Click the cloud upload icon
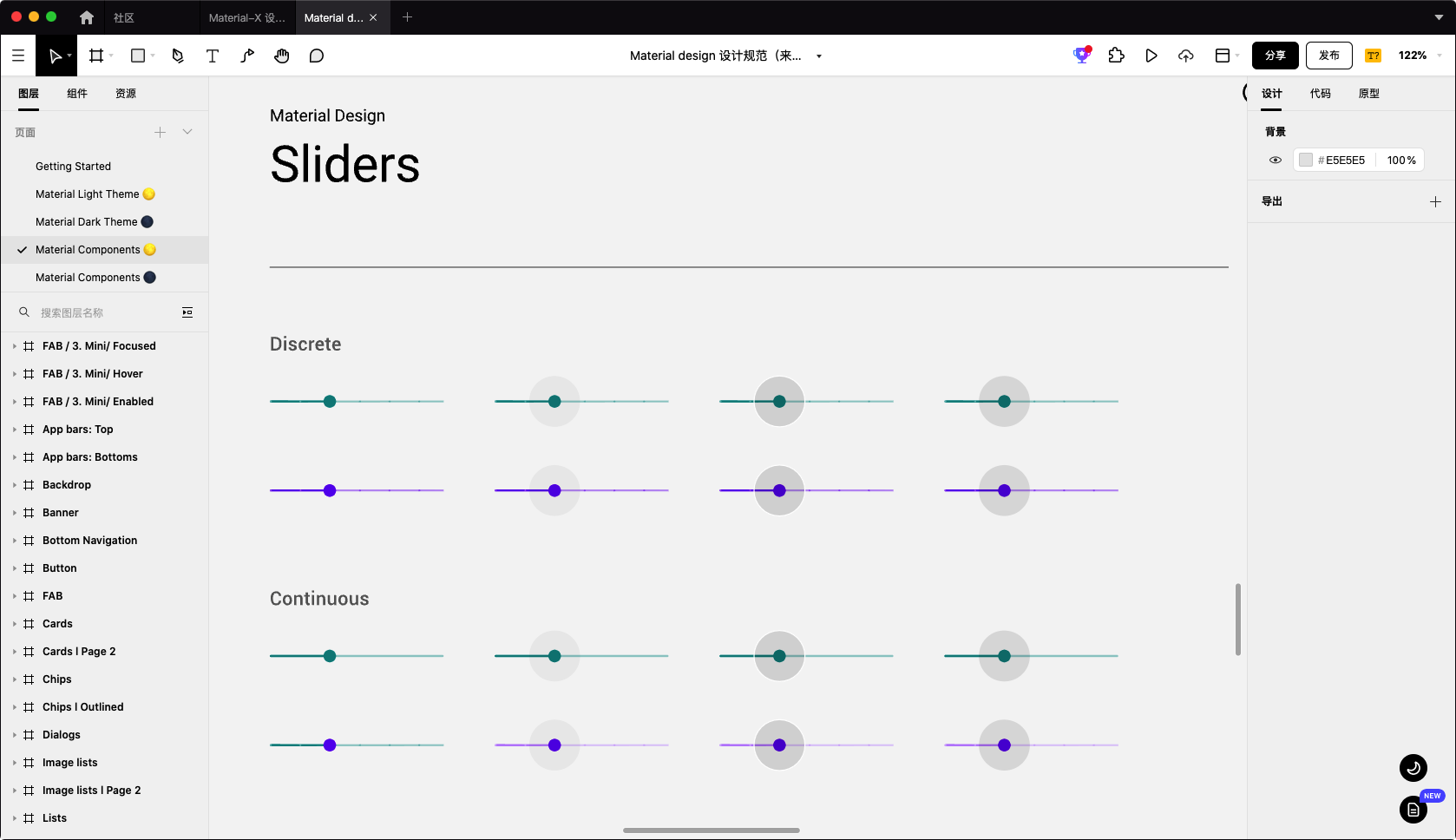Screen dimensions: 1456x840 coord(1186,56)
